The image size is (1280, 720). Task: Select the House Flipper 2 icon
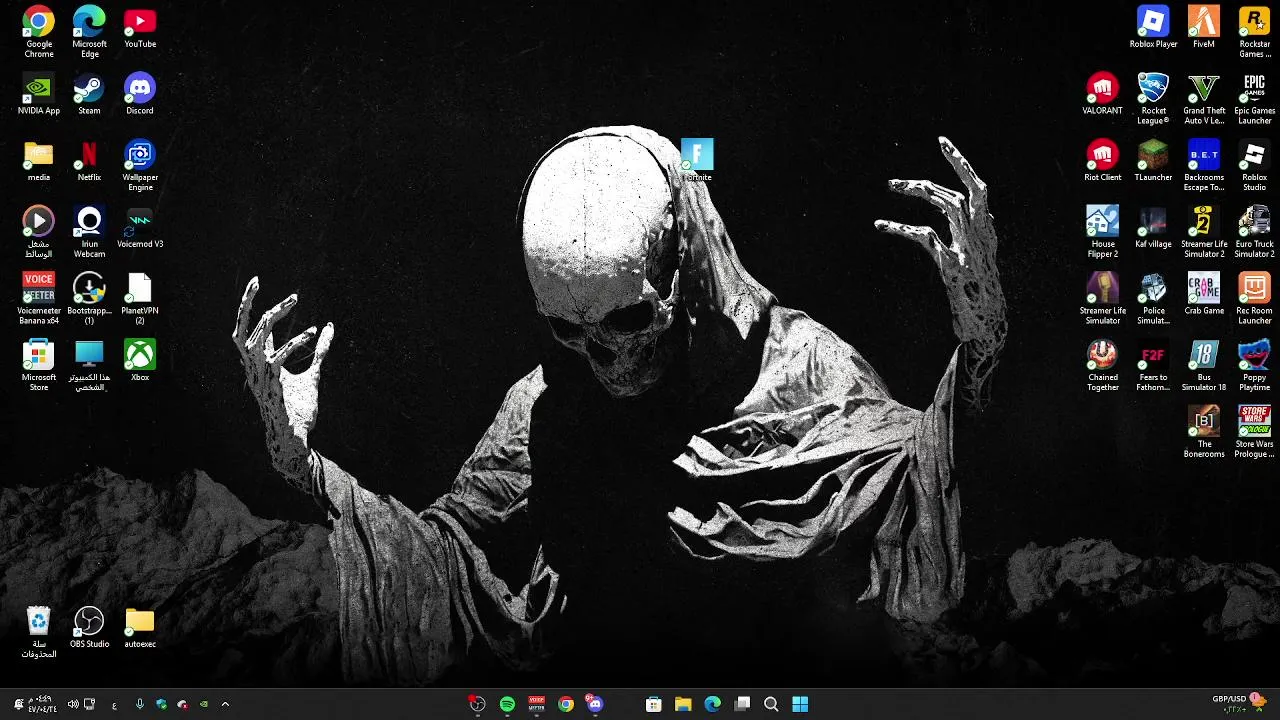[1103, 232]
